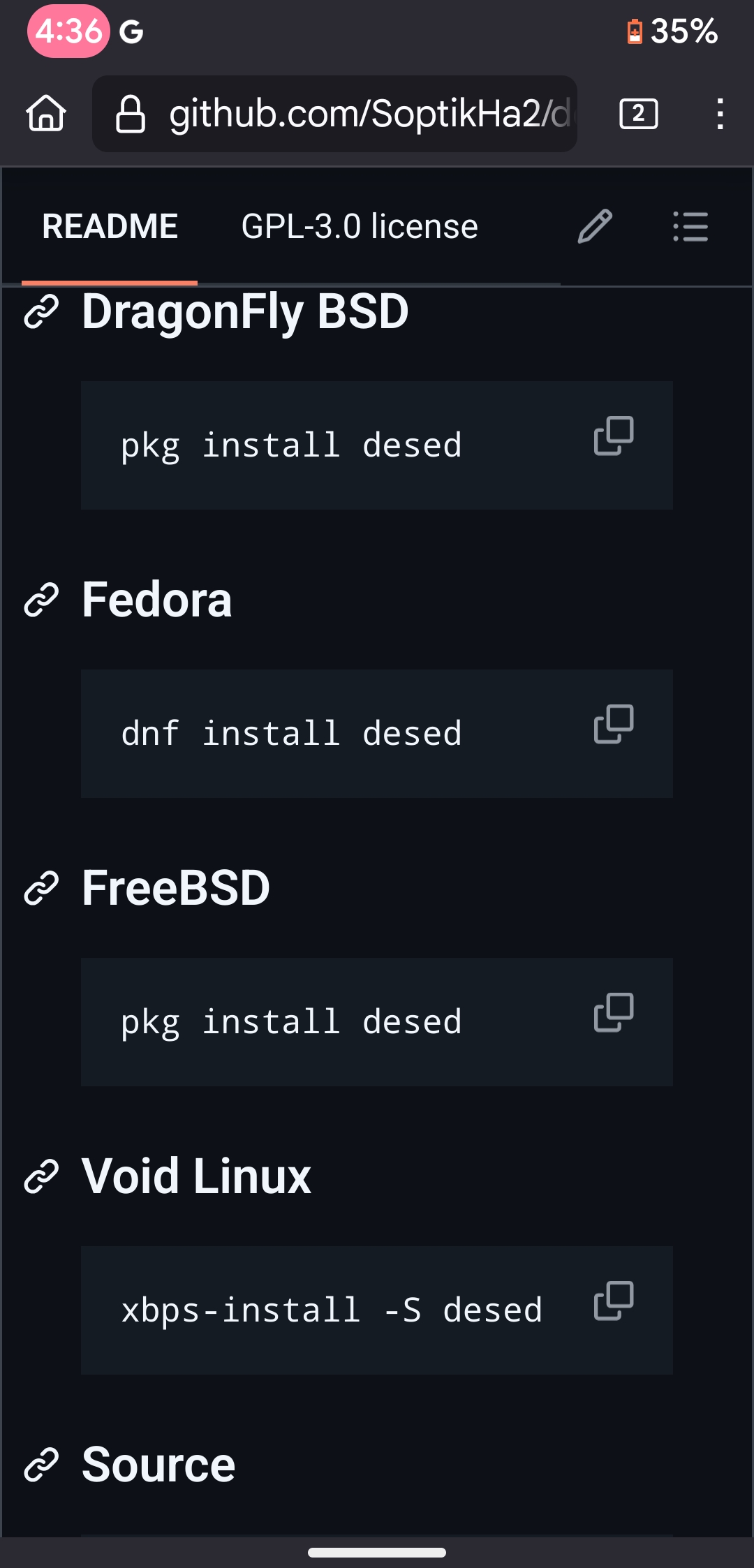Screen dimensions: 754x1568
Task: Open the README outline list
Action: pyautogui.click(x=690, y=227)
